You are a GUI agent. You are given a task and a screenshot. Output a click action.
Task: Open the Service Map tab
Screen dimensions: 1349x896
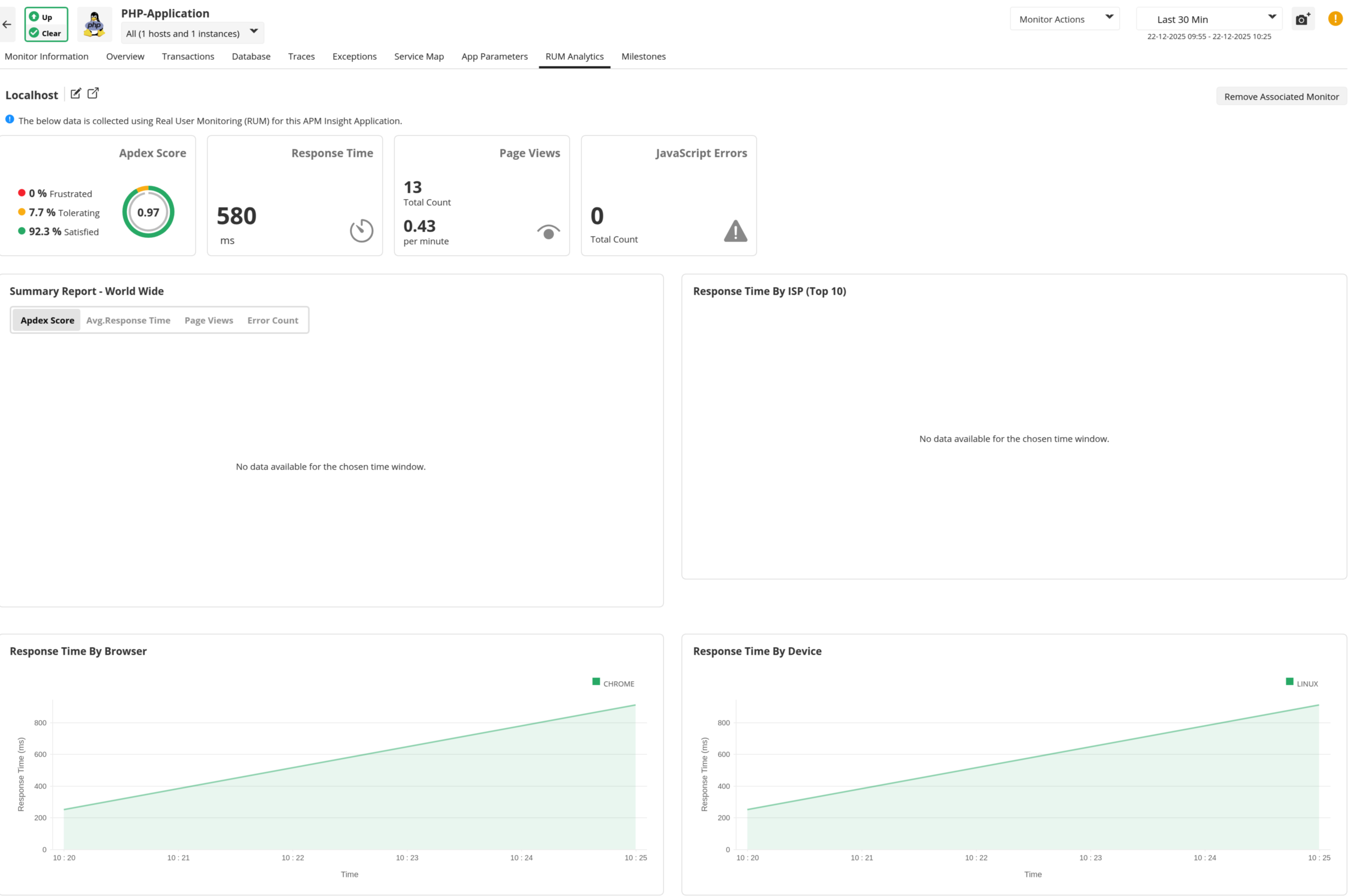click(x=419, y=56)
